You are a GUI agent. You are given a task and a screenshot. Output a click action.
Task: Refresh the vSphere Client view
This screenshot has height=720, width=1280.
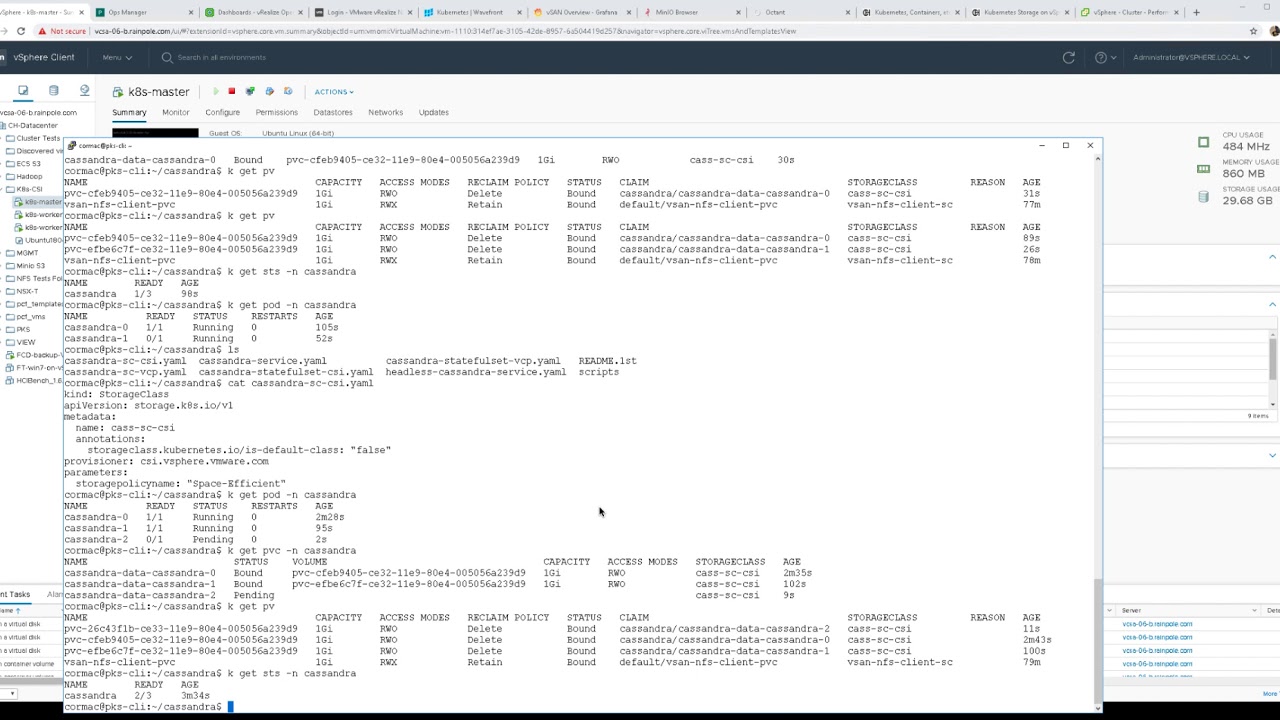pyautogui.click(x=1068, y=57)
